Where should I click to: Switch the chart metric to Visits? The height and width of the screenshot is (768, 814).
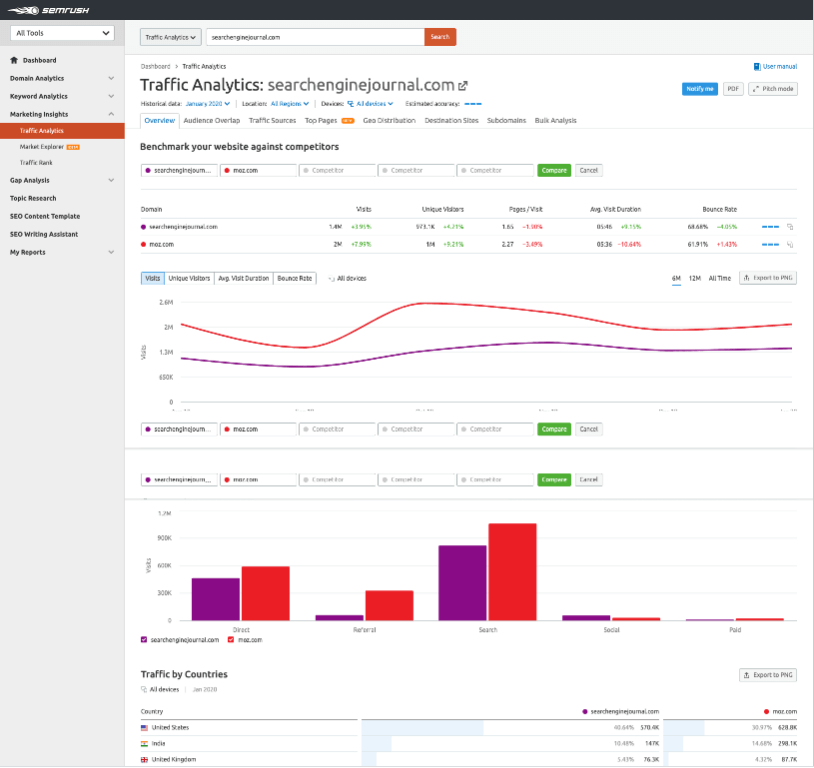[x=153, y=278]
